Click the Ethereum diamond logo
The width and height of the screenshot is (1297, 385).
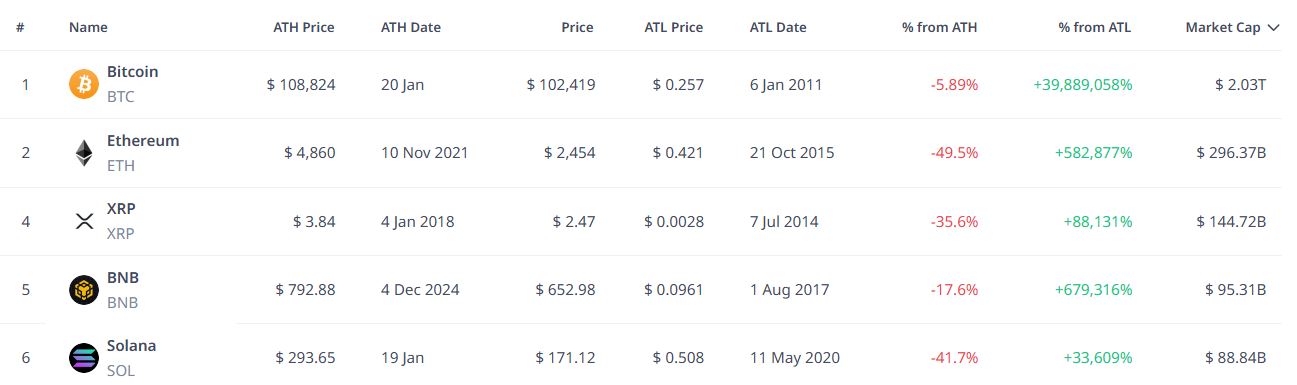[x=84, y=153]
